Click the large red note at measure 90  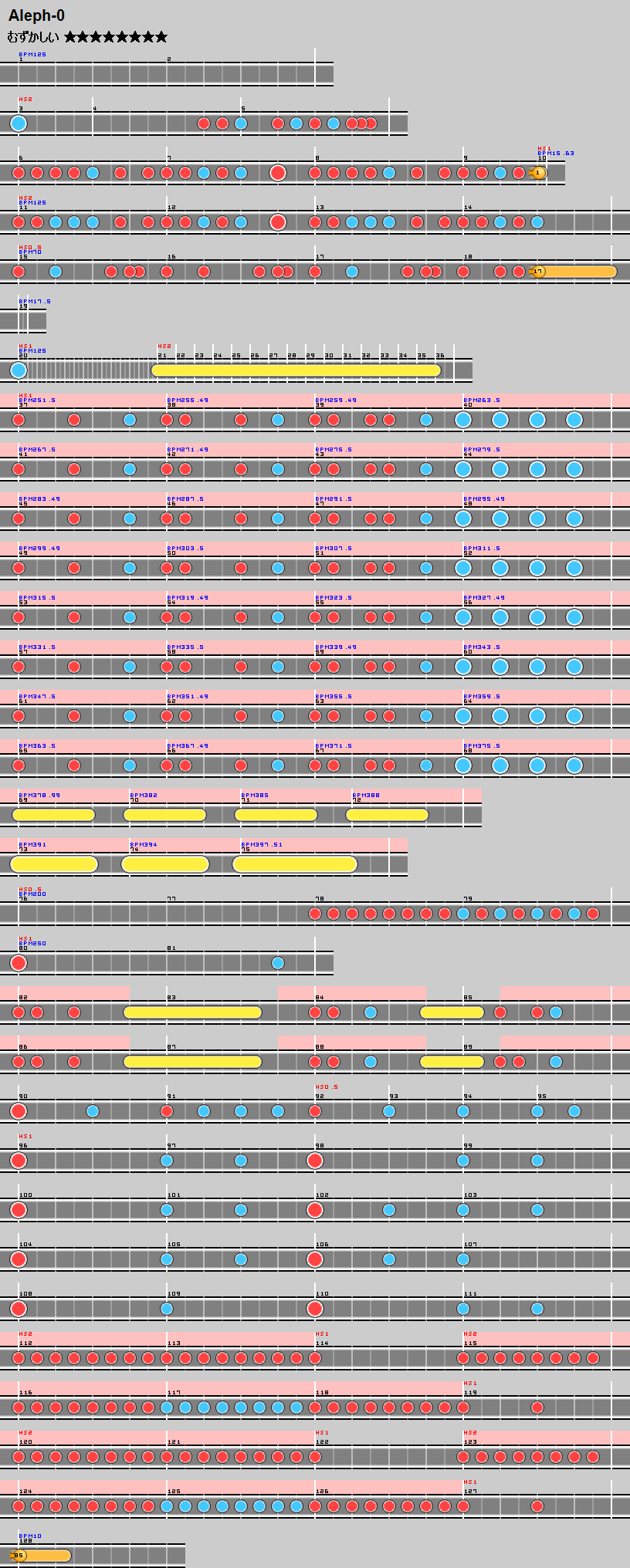click(x=19, y=1111)
